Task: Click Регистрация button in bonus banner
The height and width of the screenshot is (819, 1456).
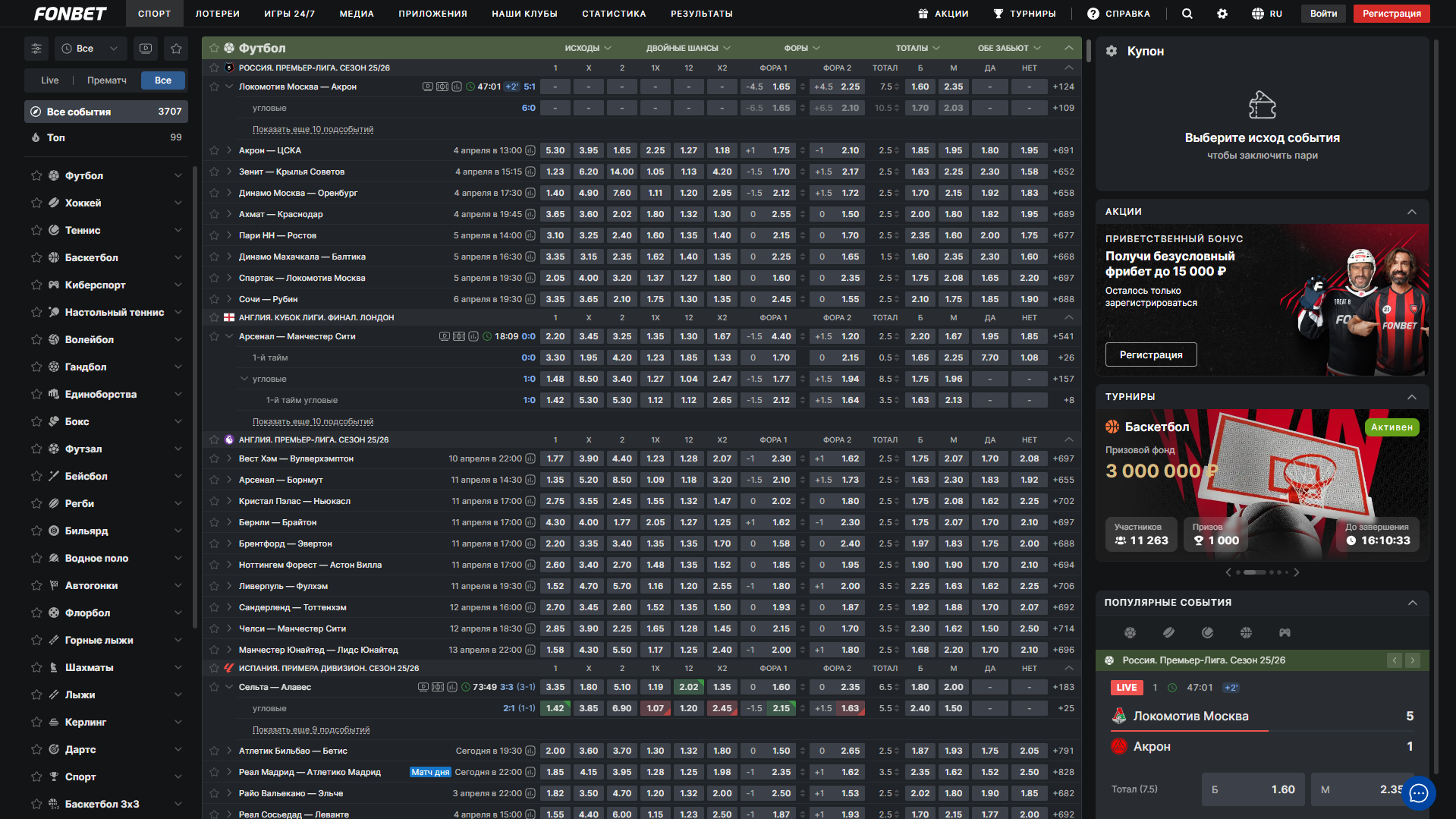Action: click(1151, 354)
